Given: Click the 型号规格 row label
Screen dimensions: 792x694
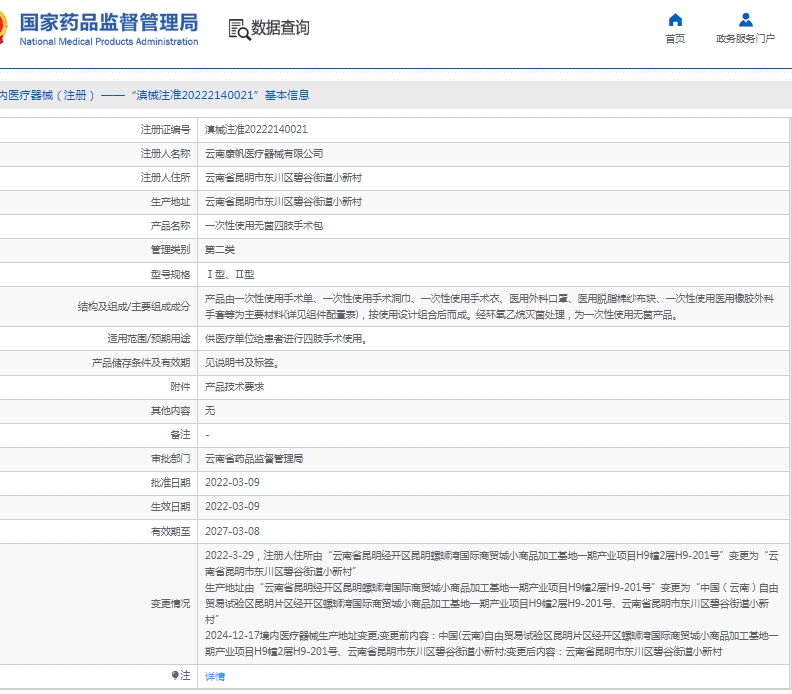Looking at the screenshot, I should [x=170, y=275].
